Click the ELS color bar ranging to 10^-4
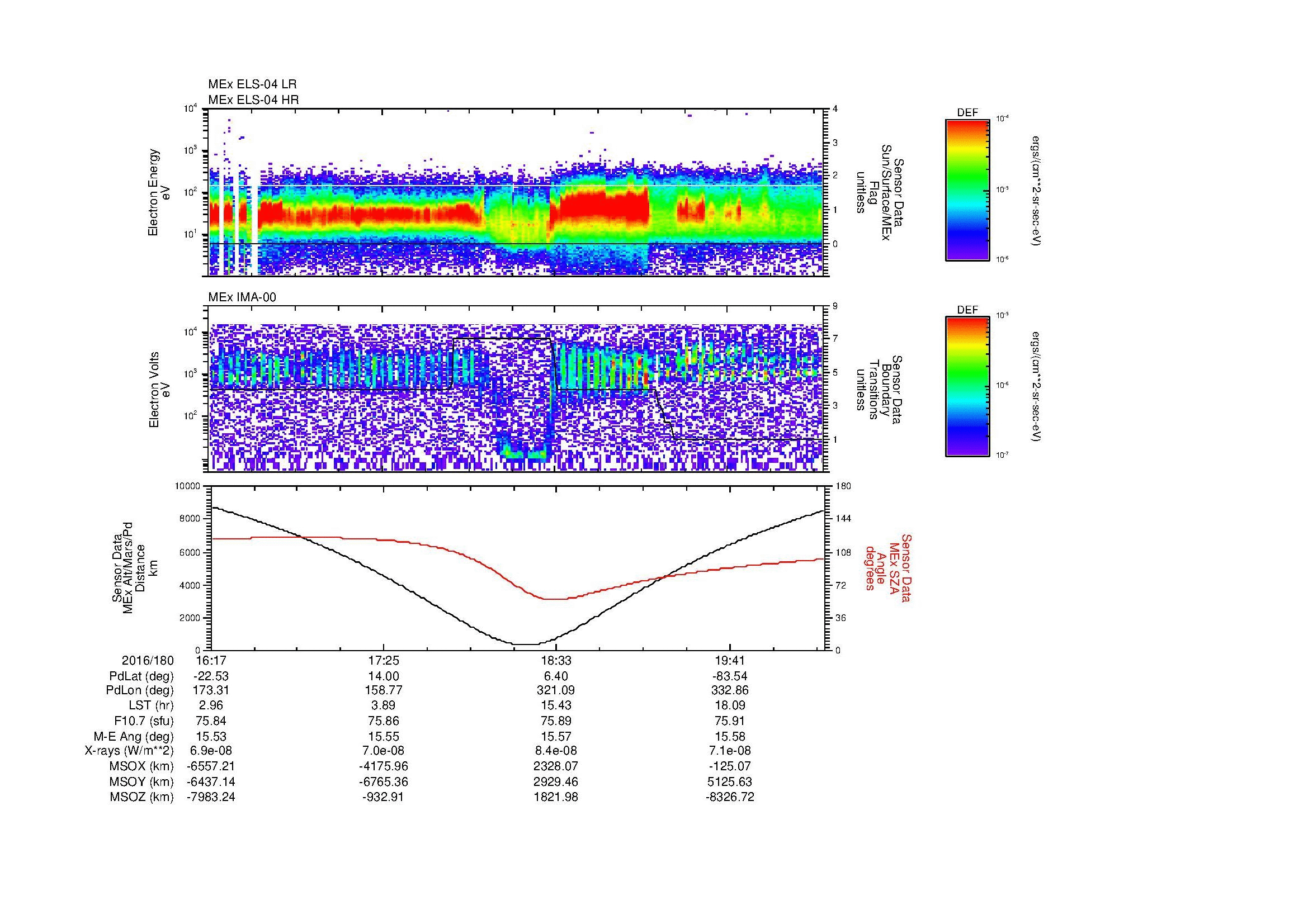The width and height of the screenshot is (1308, 924). point(967,190)
